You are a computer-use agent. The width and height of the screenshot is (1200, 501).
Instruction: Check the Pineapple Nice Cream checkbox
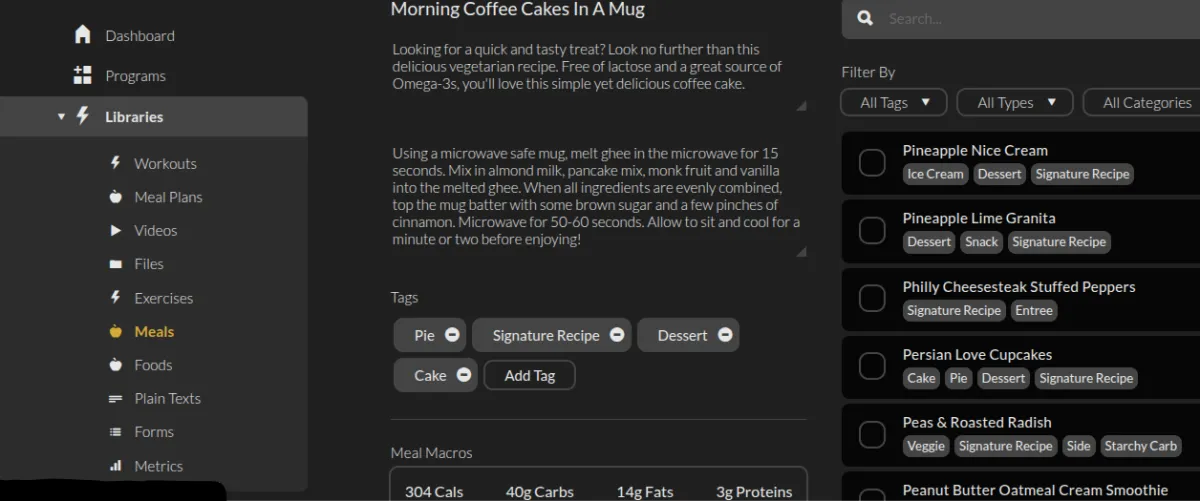click(872, 163)
